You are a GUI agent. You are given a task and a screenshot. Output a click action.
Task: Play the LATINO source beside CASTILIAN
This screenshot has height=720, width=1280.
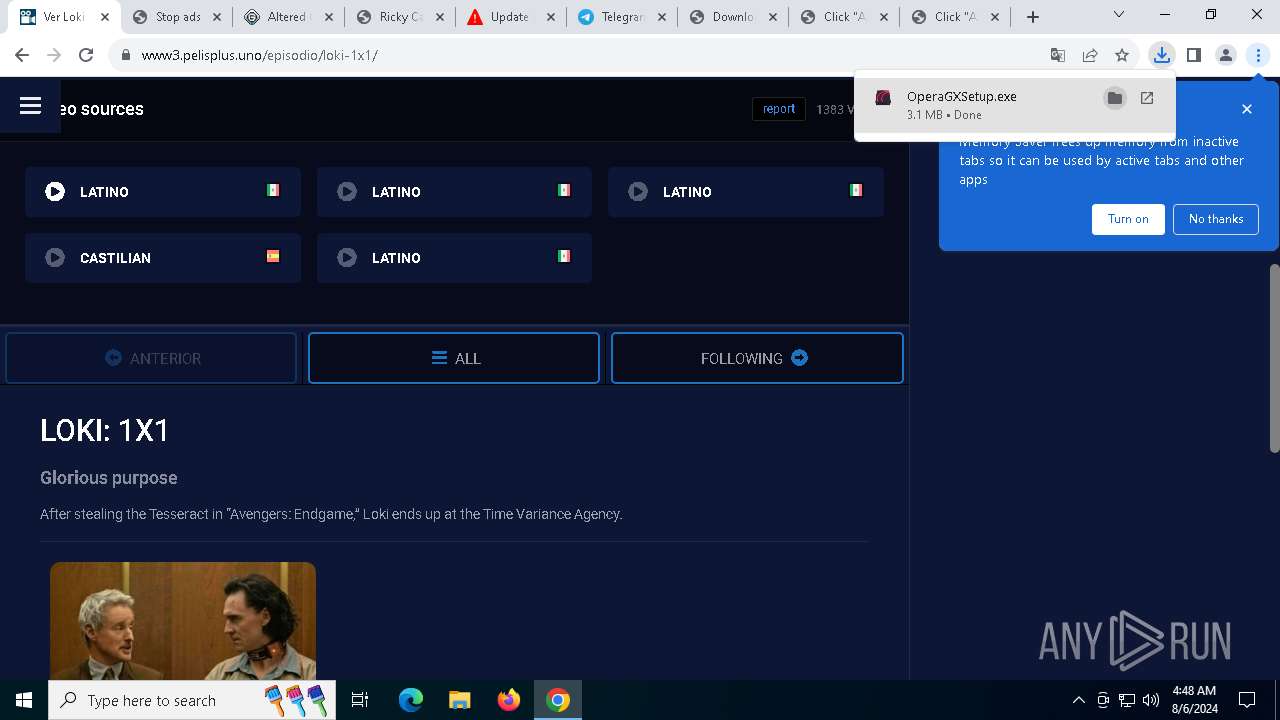coord(454,258)
